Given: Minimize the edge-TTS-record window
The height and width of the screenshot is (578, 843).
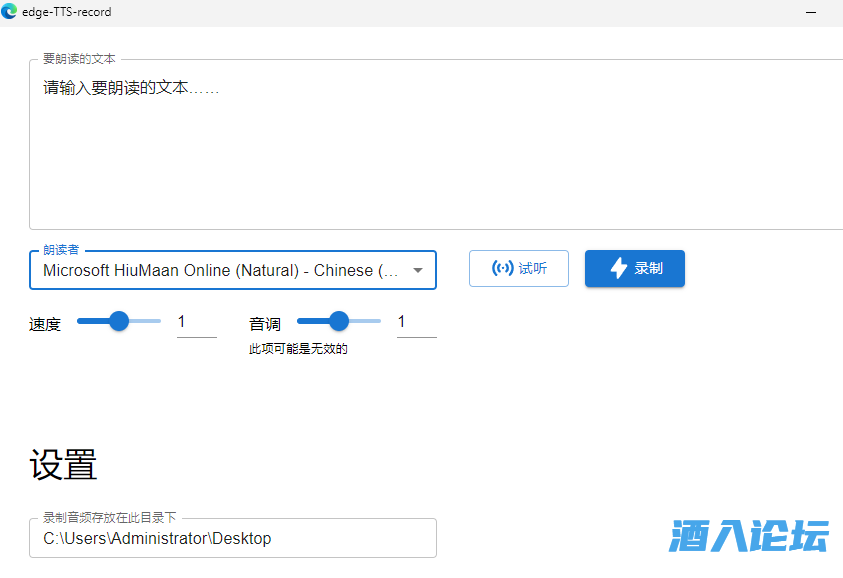Looking at the screenshot, I should pyautogui.click(x=813, y=12).
